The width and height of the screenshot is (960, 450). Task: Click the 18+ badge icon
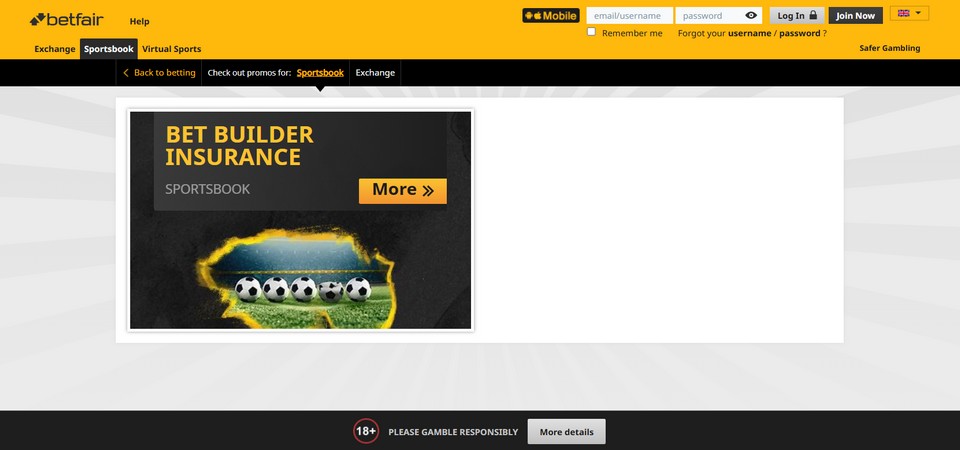coord(366,432)
